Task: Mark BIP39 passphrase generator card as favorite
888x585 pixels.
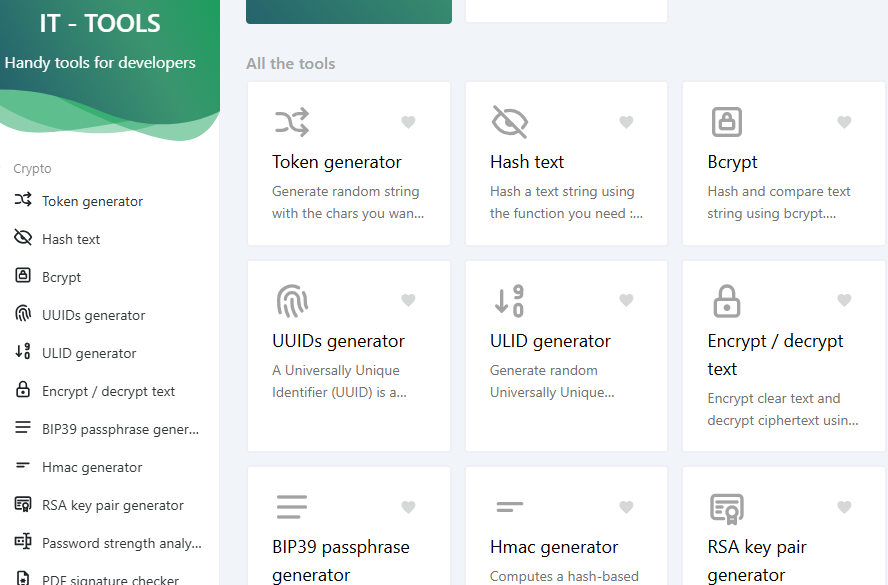Action: coord(408,507)
